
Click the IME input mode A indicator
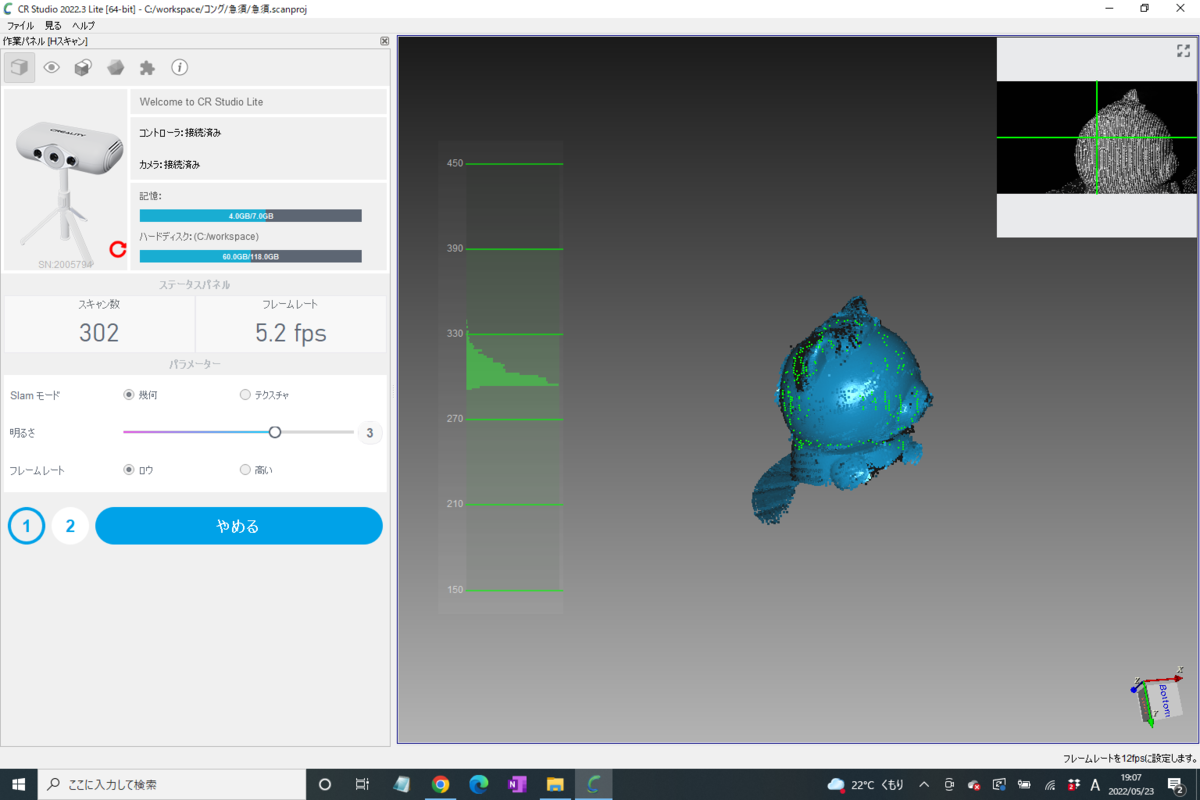pos(1095,785)
